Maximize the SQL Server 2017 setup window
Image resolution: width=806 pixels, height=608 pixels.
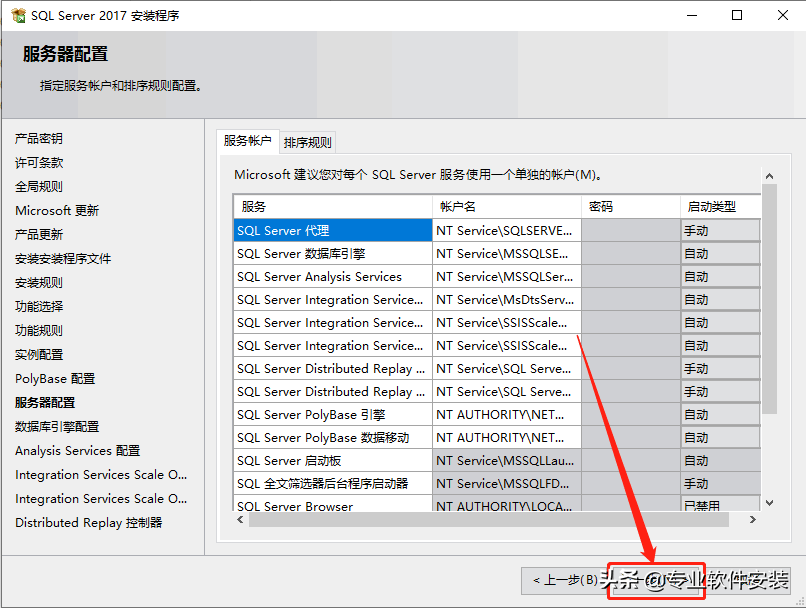point(737,16)
